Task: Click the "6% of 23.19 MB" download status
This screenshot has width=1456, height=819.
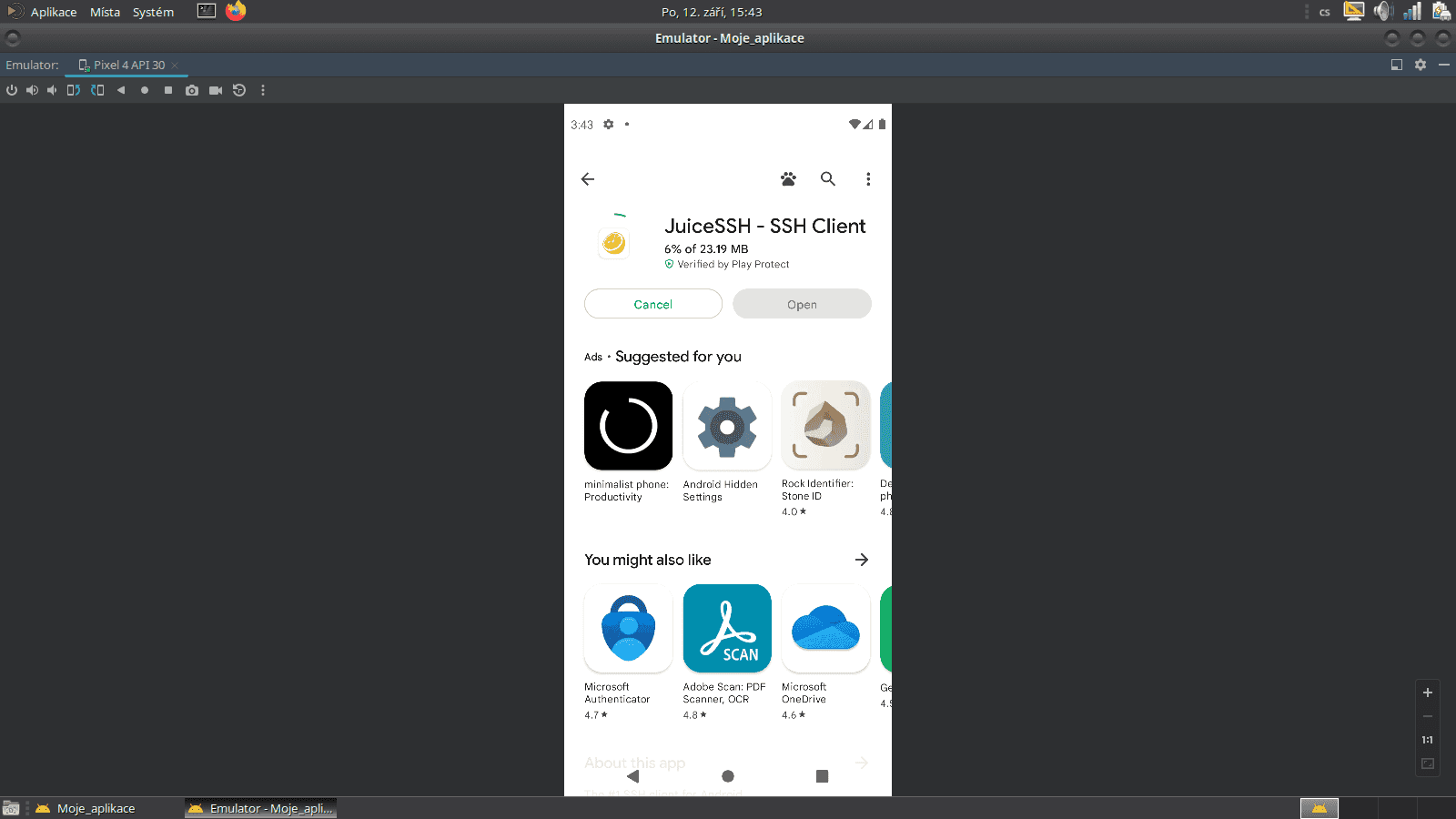Action: pyautogui.click(x=706, y=248)
